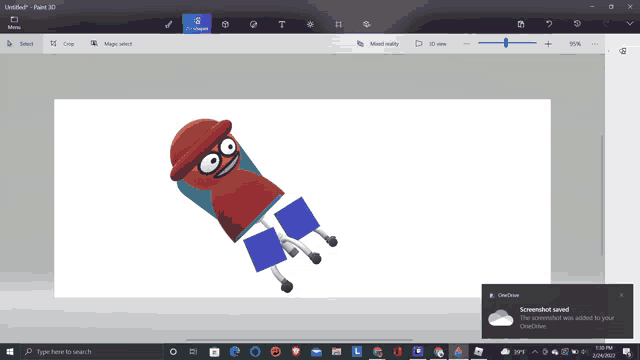Image resolution: width=640 pixels, height=360 pixels.
Task: Click the 95% zoom value
Action: (575, 44)
